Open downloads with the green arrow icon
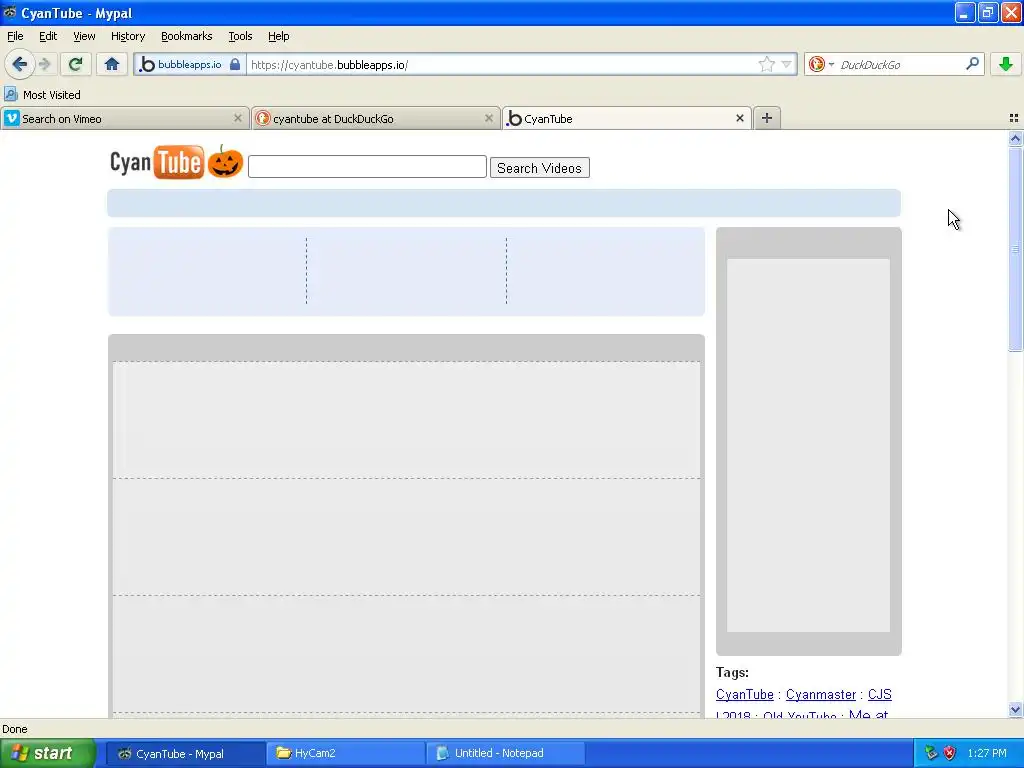The width and height of the screenshot is (1024, 768). (1005, 64)
